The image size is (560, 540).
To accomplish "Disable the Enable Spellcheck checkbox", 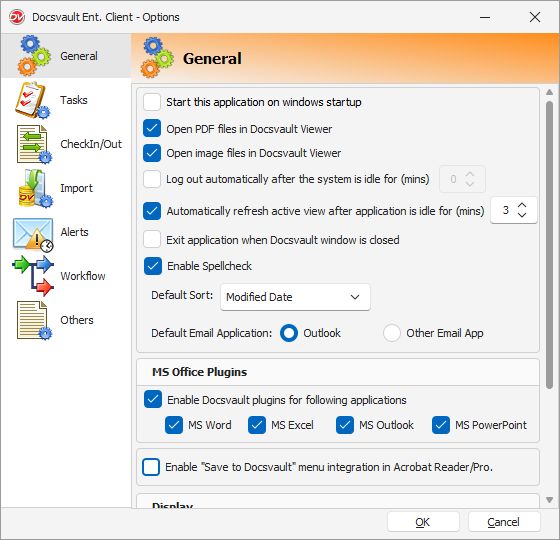I will (x=153, y=266).
